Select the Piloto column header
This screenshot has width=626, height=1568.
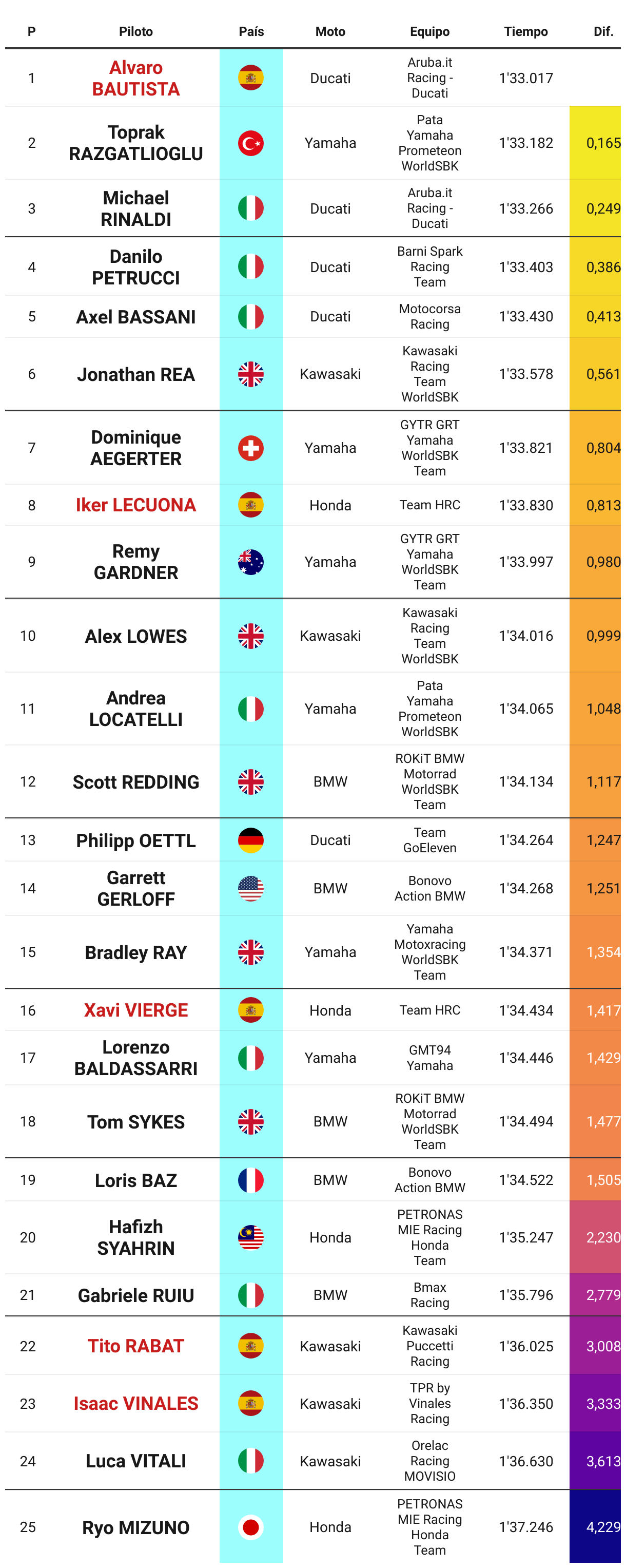[x=135, y=32]
